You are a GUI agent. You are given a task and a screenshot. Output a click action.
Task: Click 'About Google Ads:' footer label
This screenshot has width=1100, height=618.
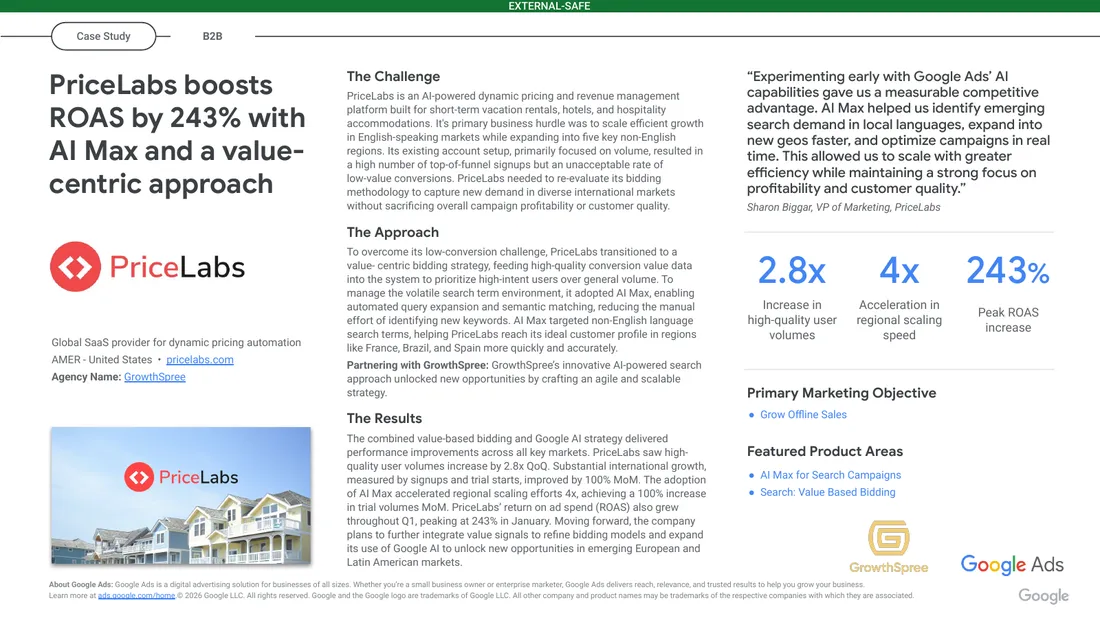click(81, 584)
